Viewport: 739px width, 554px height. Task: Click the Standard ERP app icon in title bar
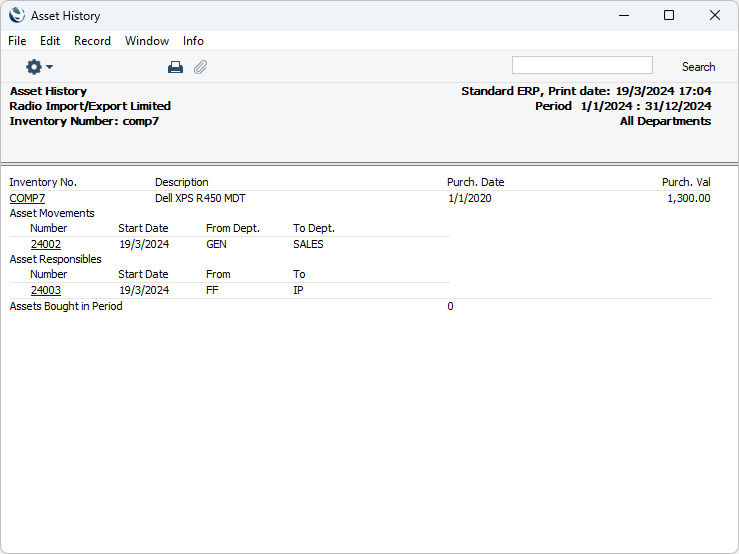pos(16,15)
